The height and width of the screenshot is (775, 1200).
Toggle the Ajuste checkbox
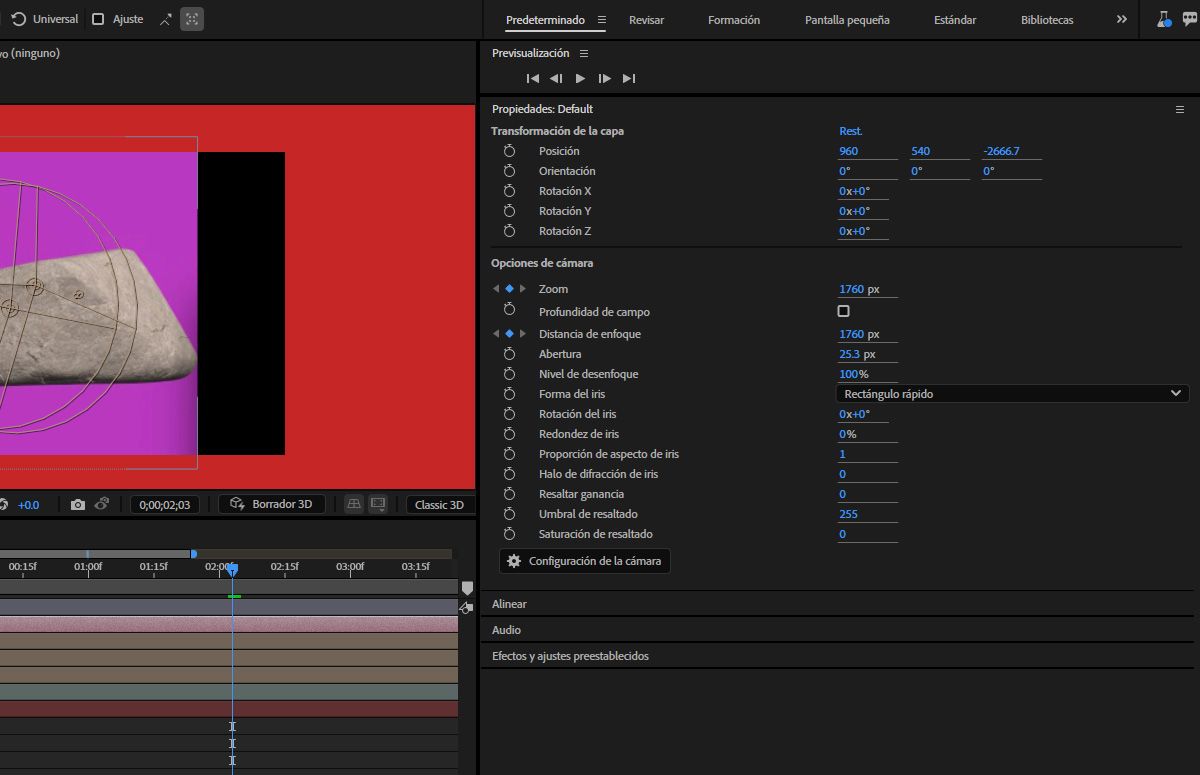[98, 19]
